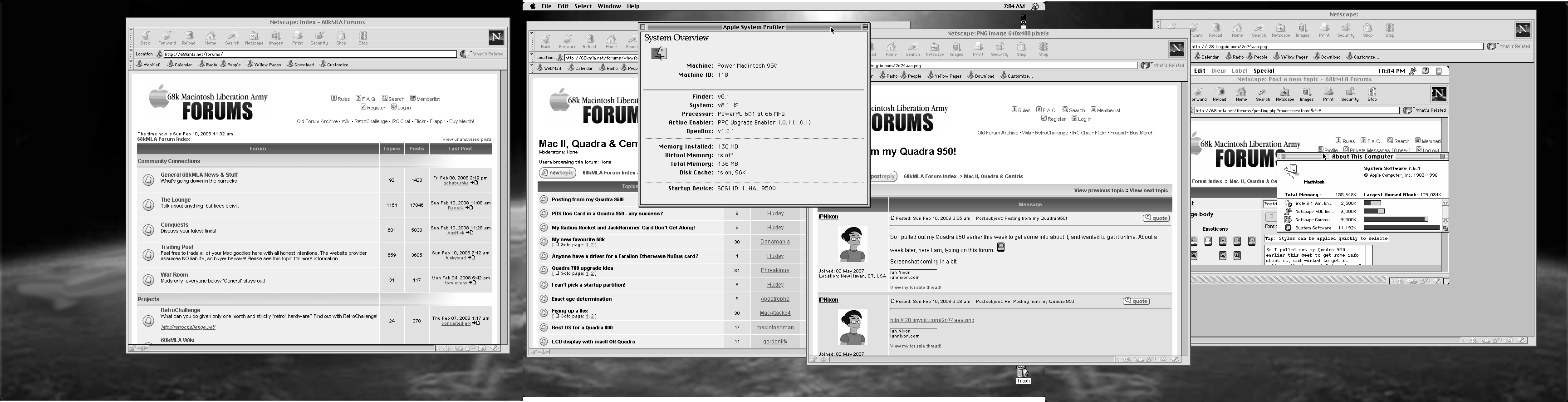This screenshot has width=1568, height=402.
Task: Click Shop in the rightmost Netscape window toolbar
Action: point(1368,30)
